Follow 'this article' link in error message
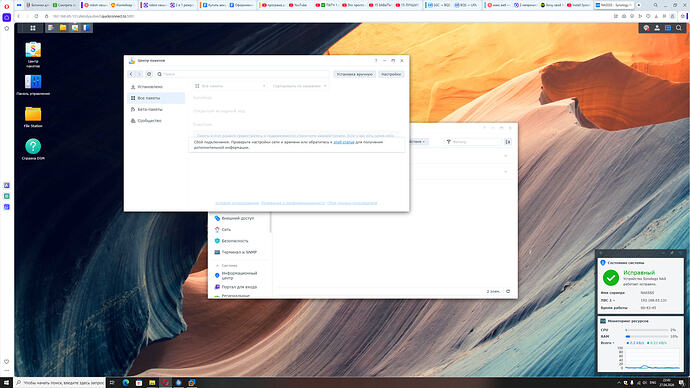This screenshot has width=690, height=388. point(343,142)
